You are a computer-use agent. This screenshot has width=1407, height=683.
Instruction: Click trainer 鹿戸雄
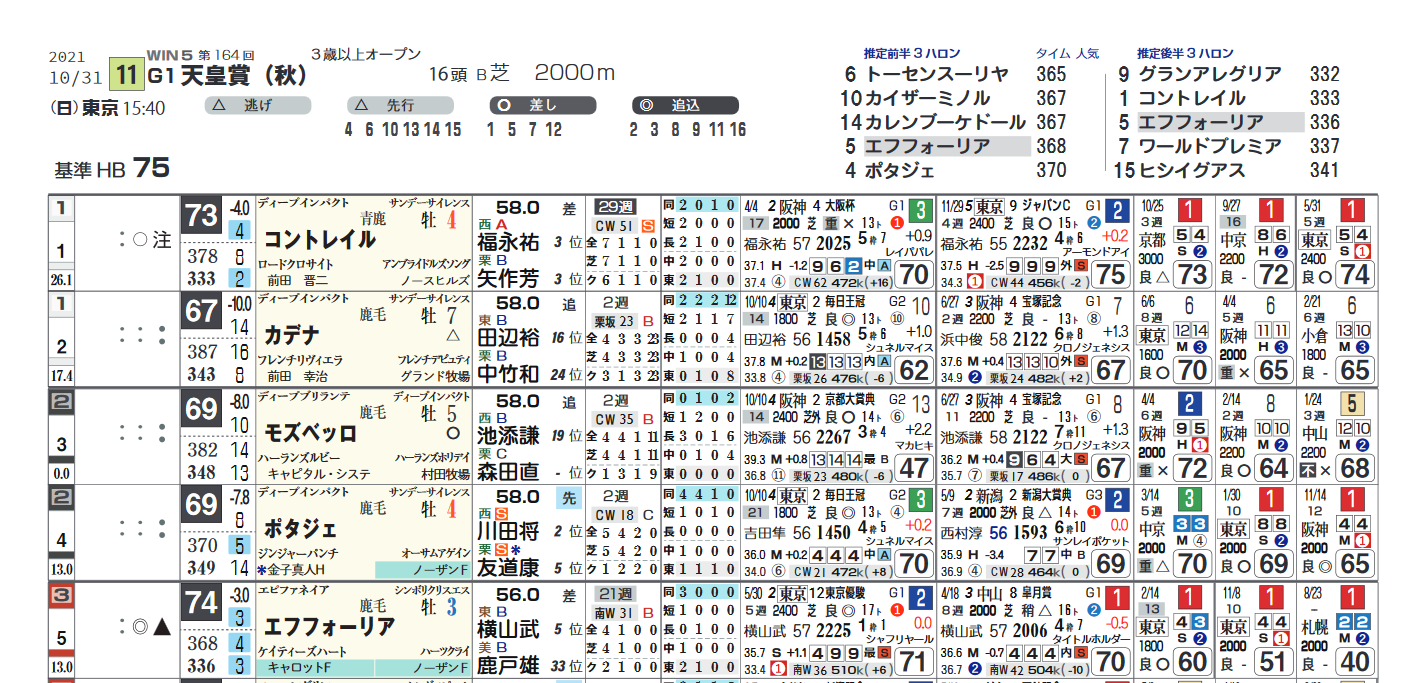coord(508,666)
